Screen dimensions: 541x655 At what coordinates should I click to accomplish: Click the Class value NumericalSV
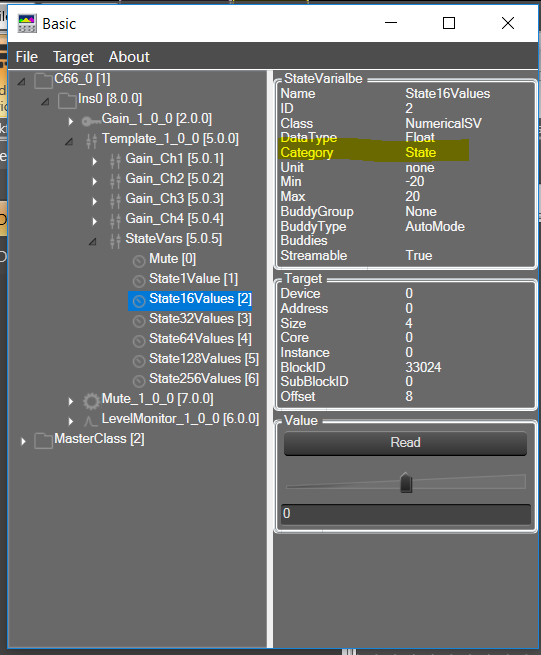443,124
